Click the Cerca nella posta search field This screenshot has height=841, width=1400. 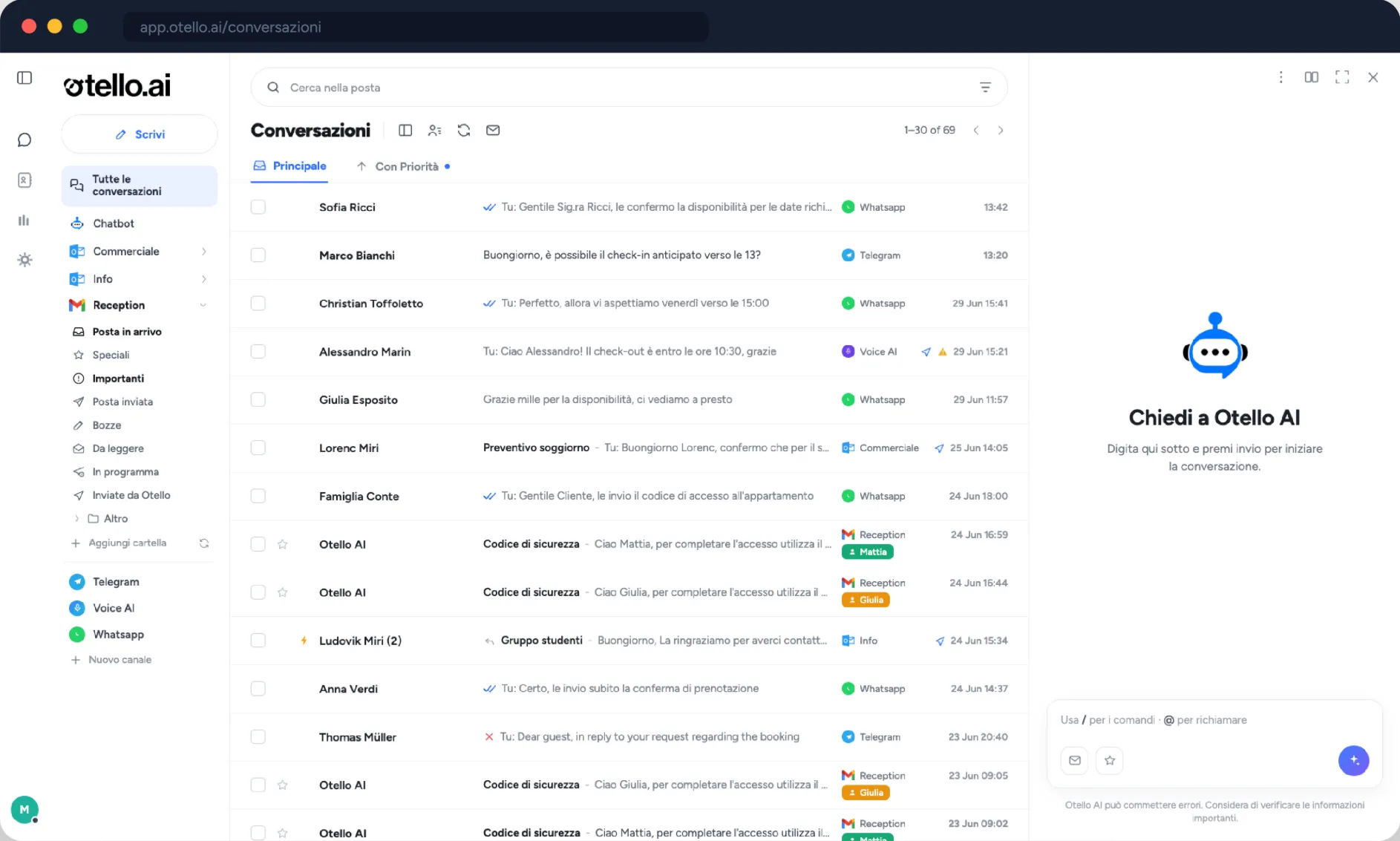629,88
